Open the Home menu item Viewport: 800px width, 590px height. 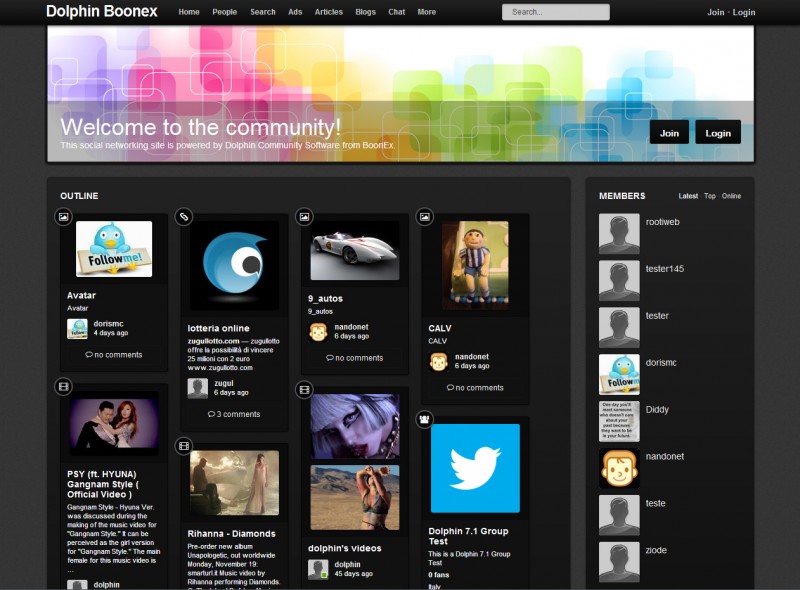tap(189, 12)
